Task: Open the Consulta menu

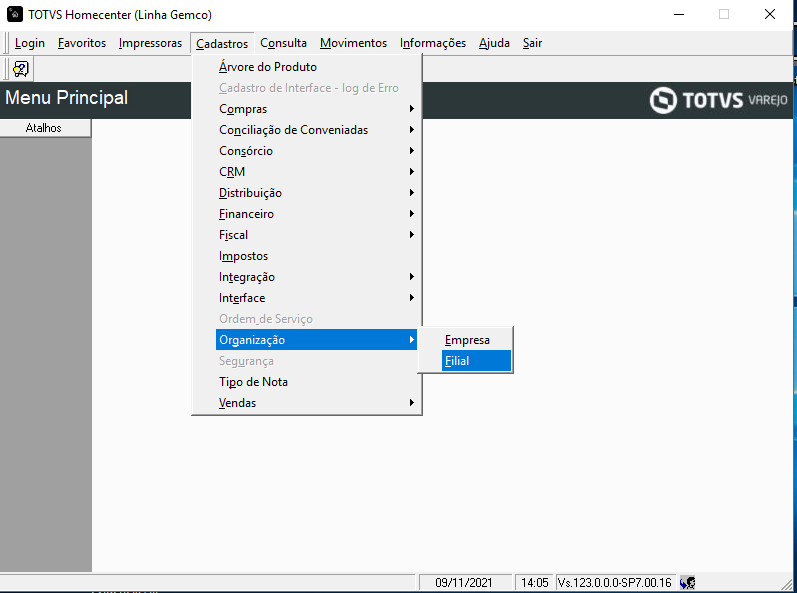Action: point(283,43)
